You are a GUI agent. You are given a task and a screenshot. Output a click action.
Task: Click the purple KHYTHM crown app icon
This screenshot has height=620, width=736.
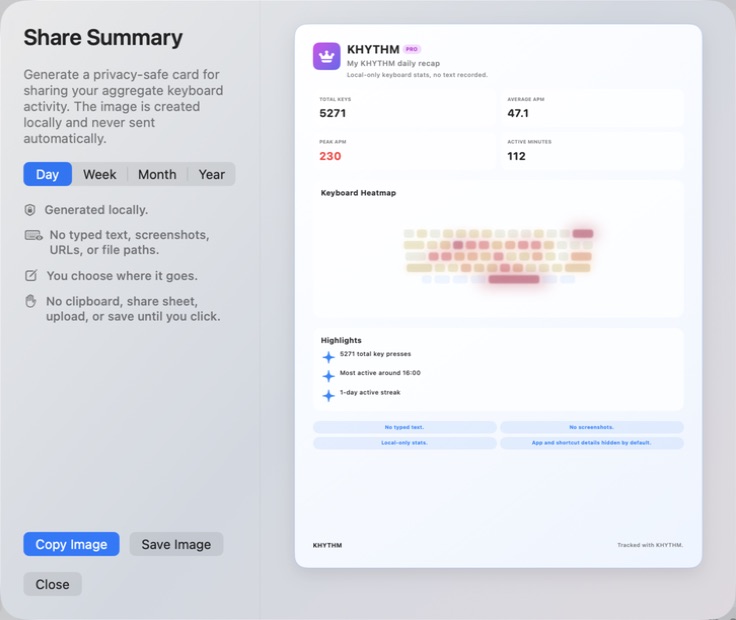coord(327,56)
